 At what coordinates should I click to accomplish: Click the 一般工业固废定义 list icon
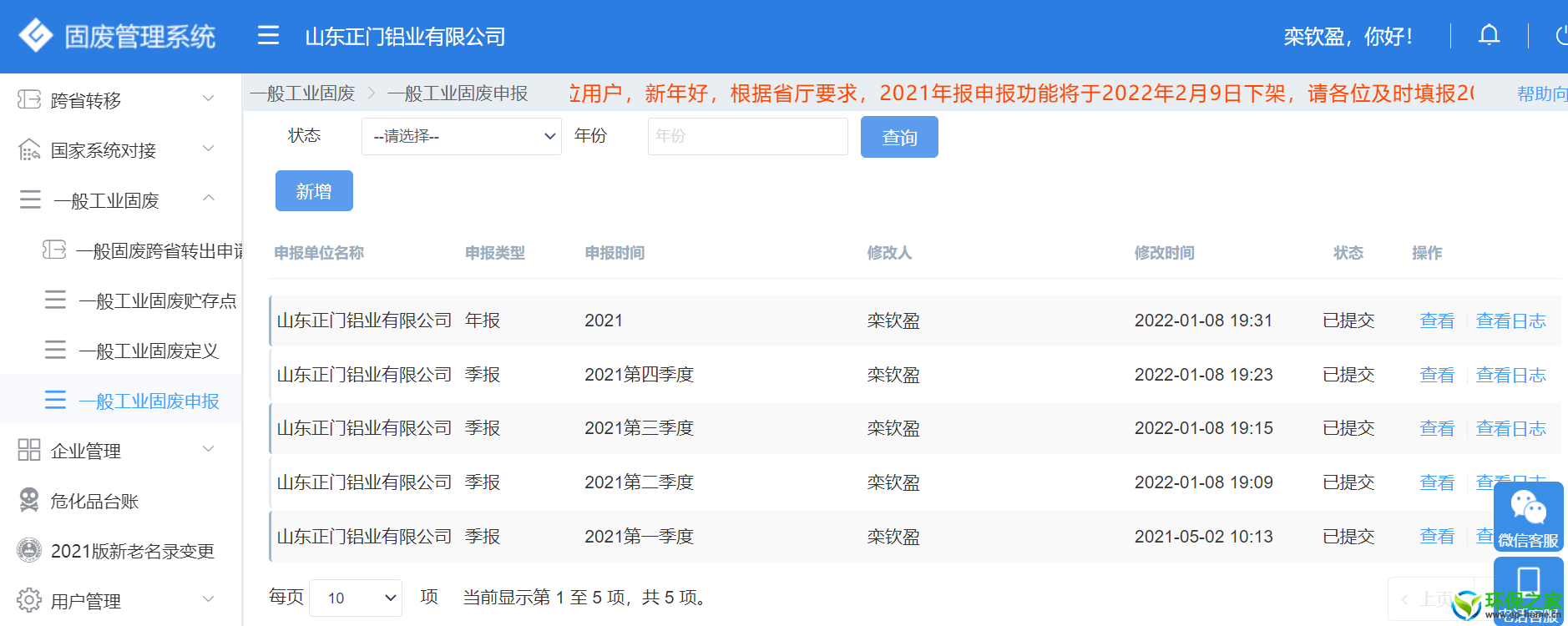tap(55, 350)
